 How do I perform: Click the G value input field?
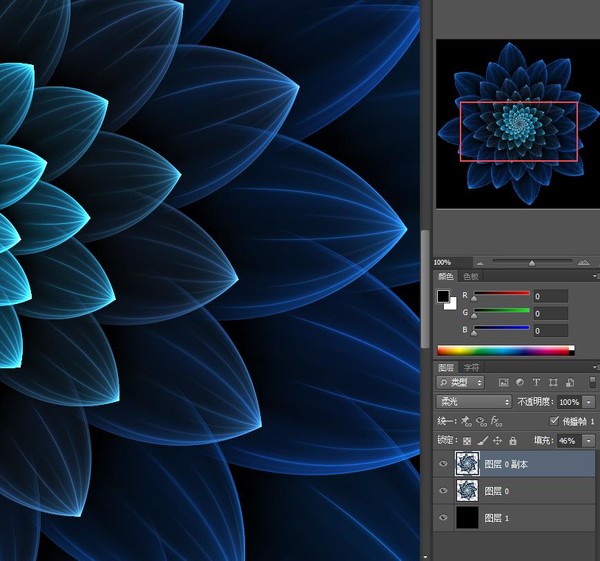click(551, 313)
